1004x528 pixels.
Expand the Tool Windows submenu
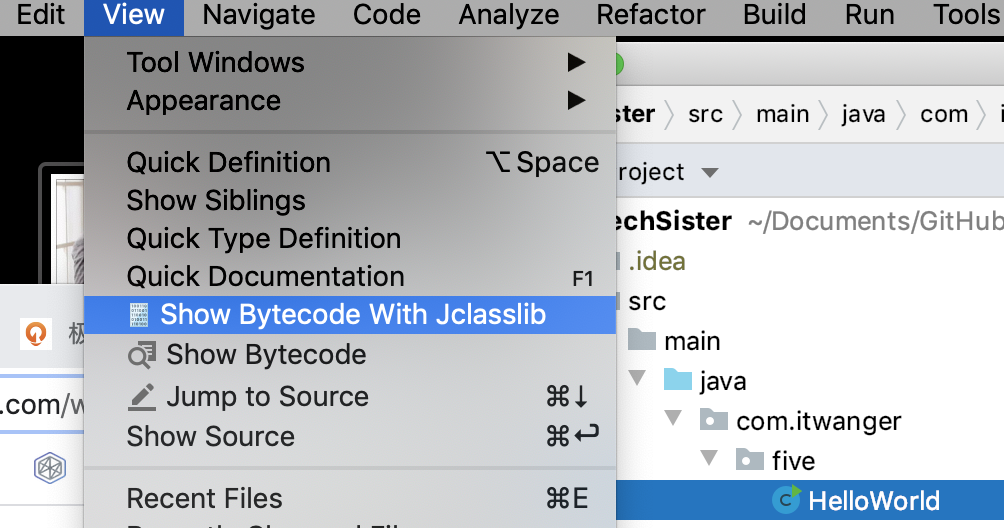pos(575,63)
